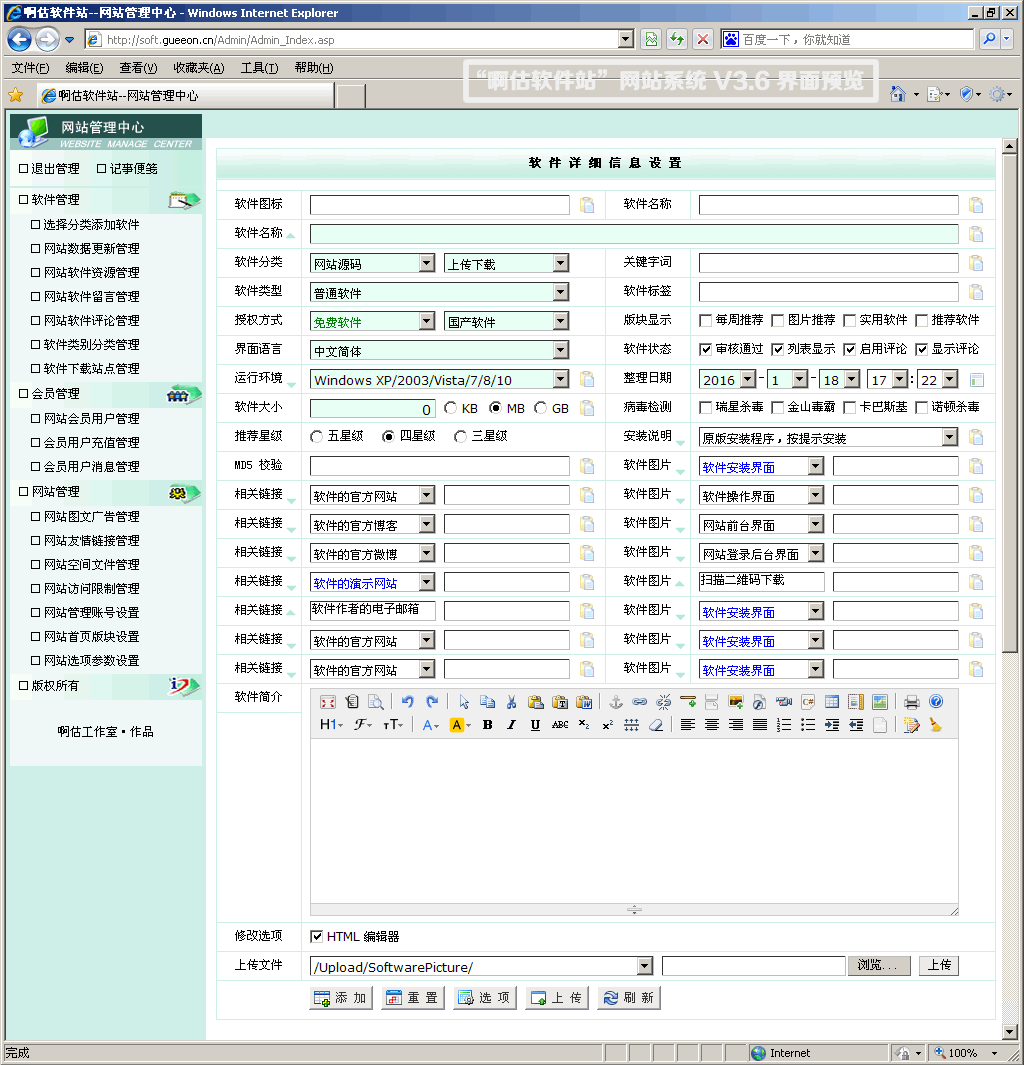Open the 运行环境 Windows XP dropdown
1024x1065 pixels.
click(x=560, y=380)
